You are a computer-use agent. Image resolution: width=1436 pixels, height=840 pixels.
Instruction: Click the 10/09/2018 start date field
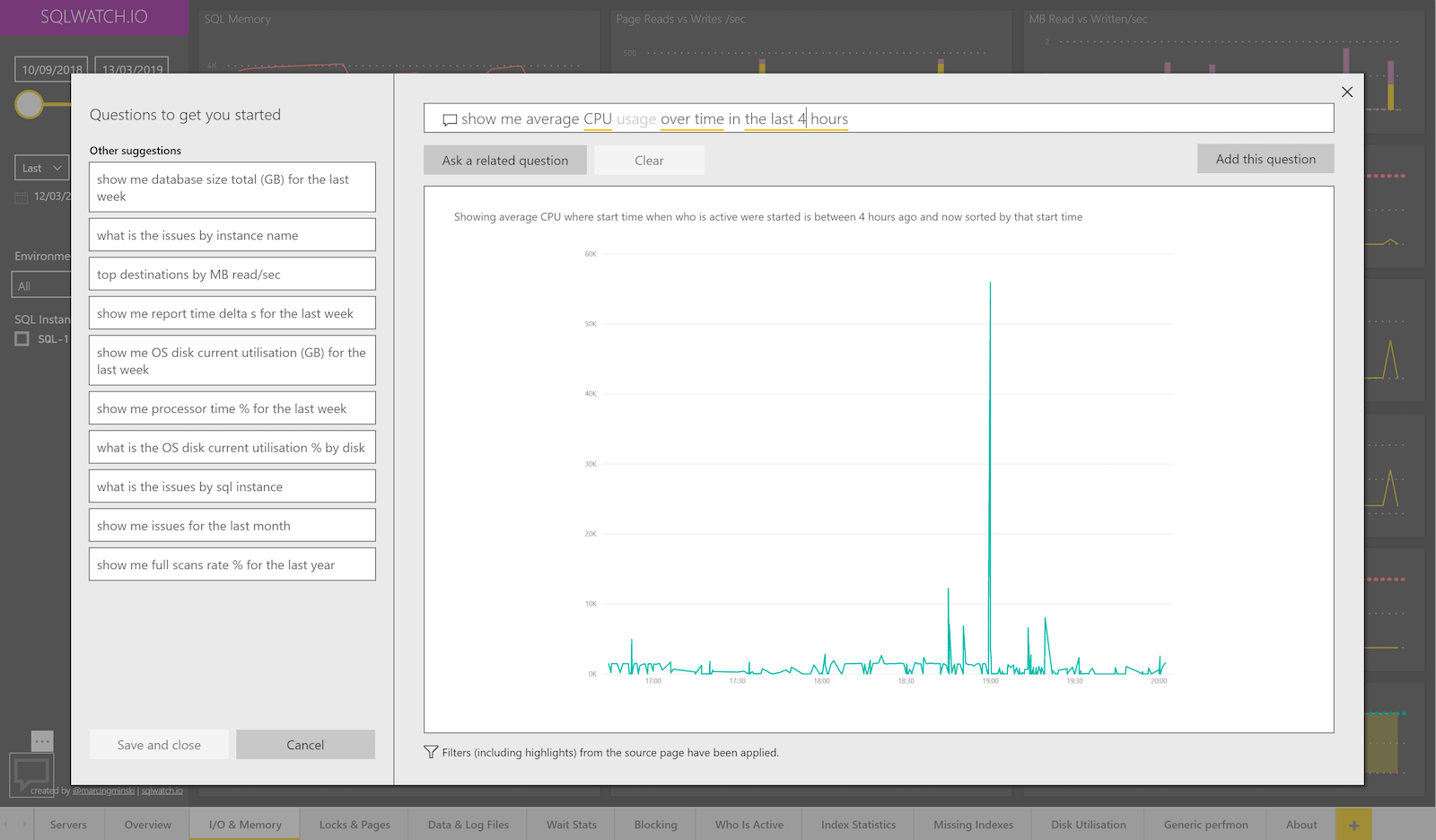[x=49, y=69]
